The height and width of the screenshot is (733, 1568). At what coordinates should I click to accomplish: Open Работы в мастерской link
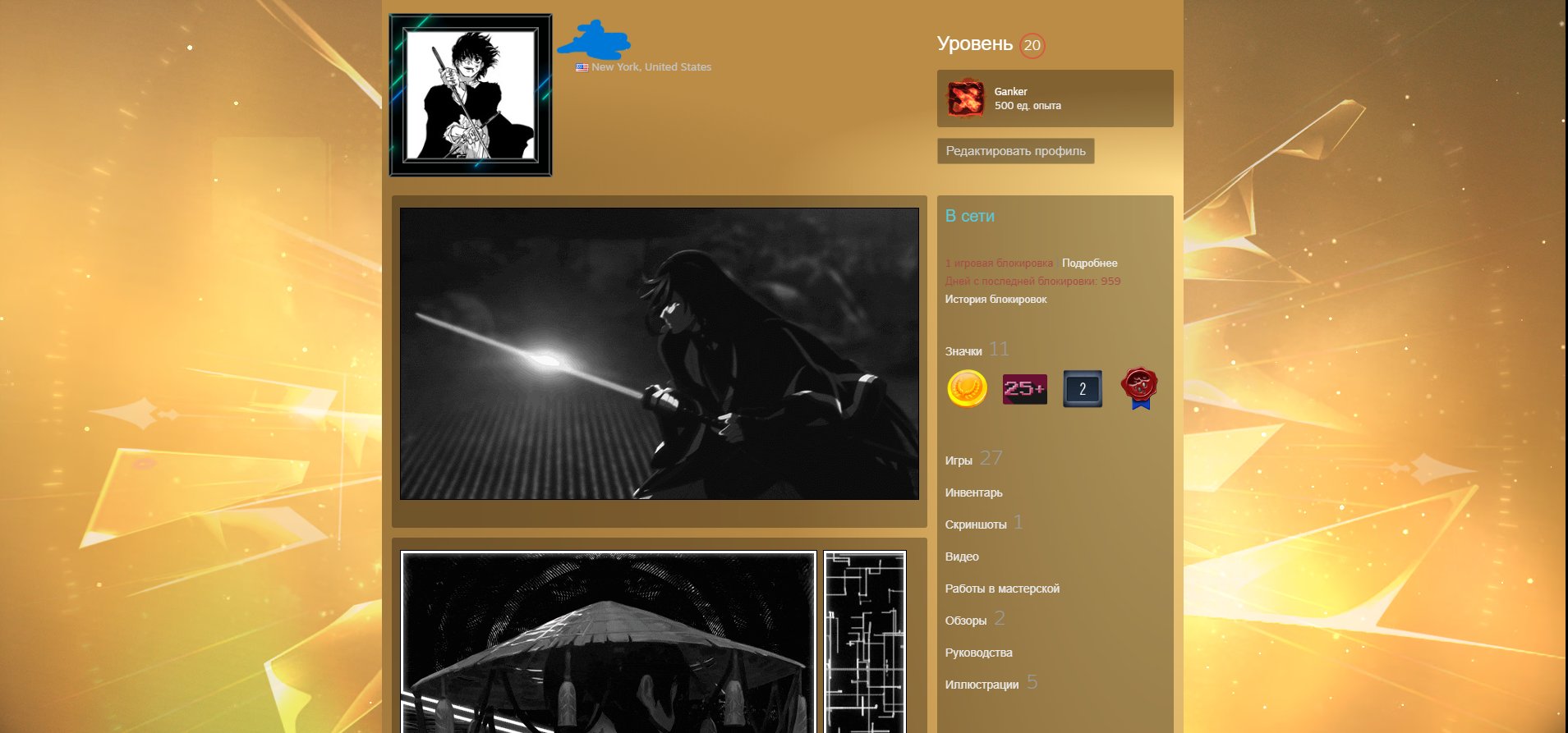[1002, 589]
